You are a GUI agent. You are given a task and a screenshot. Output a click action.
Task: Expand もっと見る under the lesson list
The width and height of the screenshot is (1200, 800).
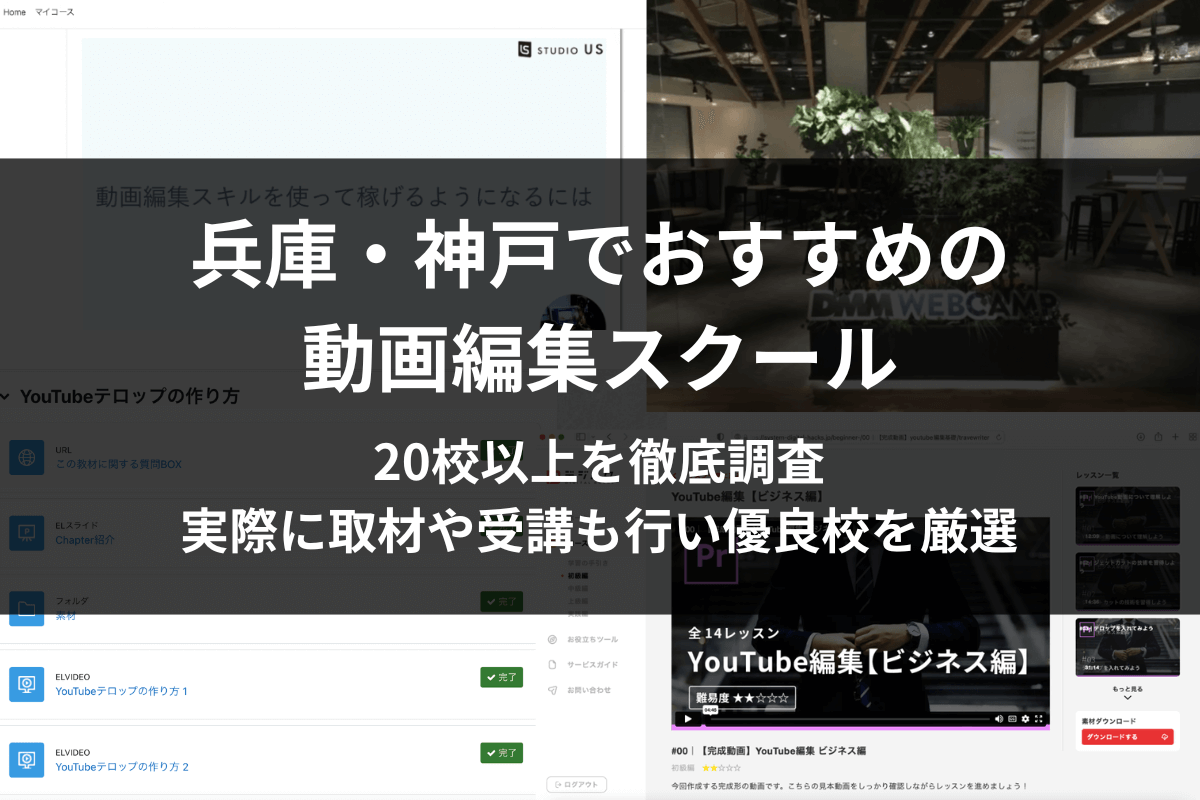click(1127, 693)
